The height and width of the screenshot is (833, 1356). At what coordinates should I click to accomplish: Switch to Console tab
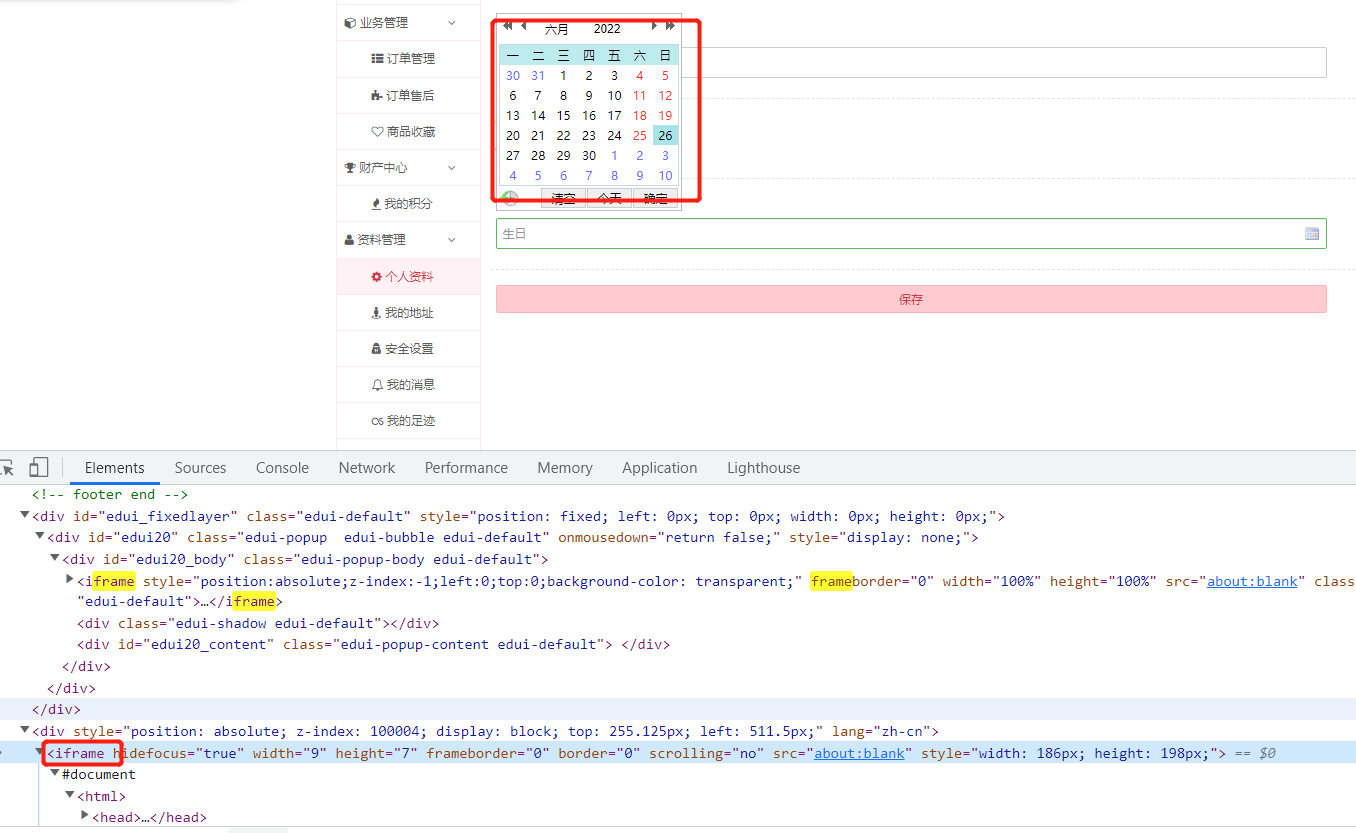pyautogui.click(x=282, y=468)
